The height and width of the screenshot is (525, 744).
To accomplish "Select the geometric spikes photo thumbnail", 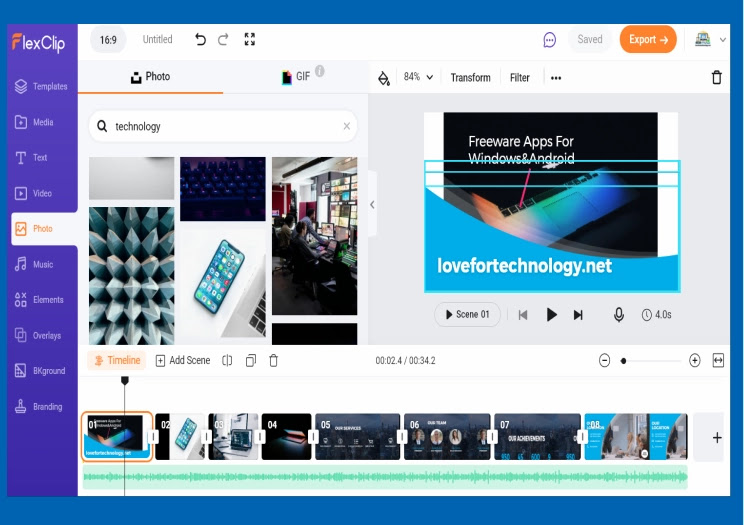I will [131, 276].
